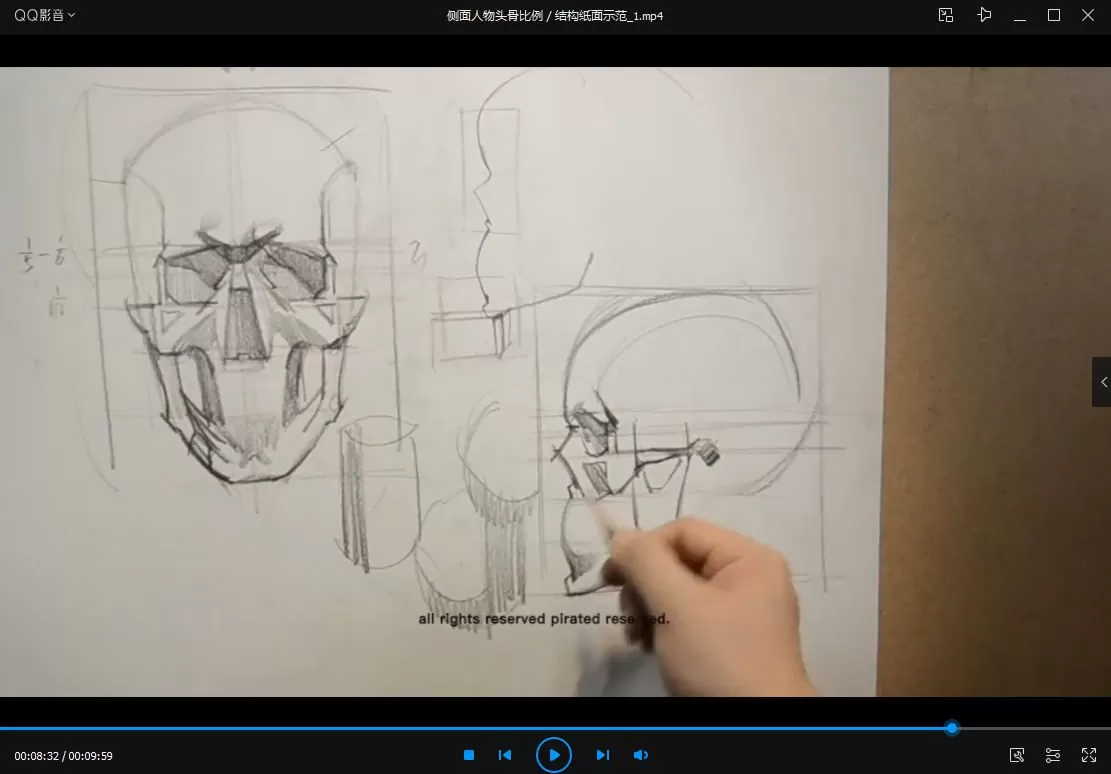
Task: Open playback settings sliders icon
Action: pyautogui.click(x=1053, y=755)
